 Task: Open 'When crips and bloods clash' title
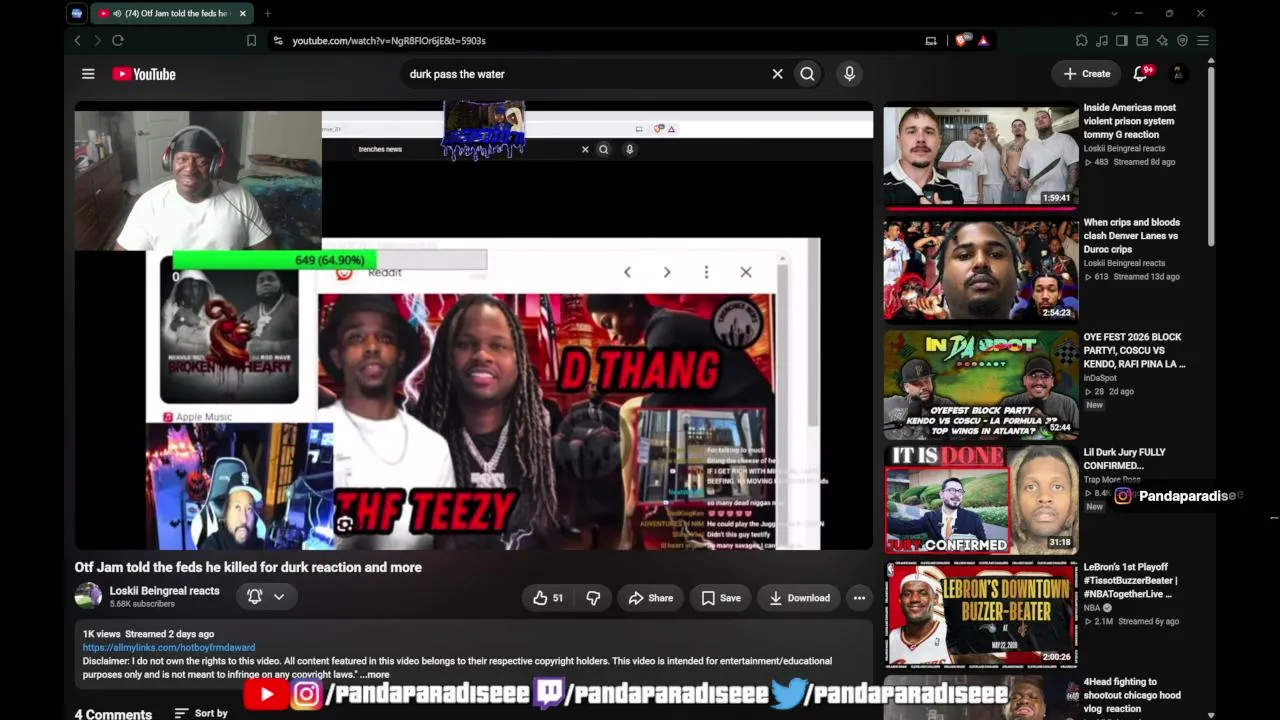[1132, 236]
